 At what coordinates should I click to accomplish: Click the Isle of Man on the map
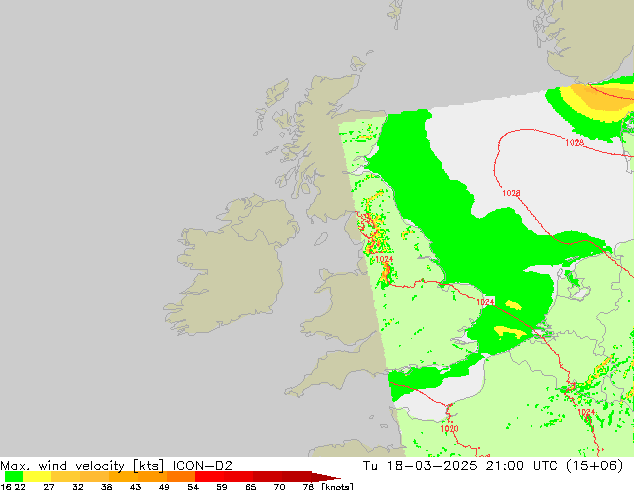(x=321, y=239)
